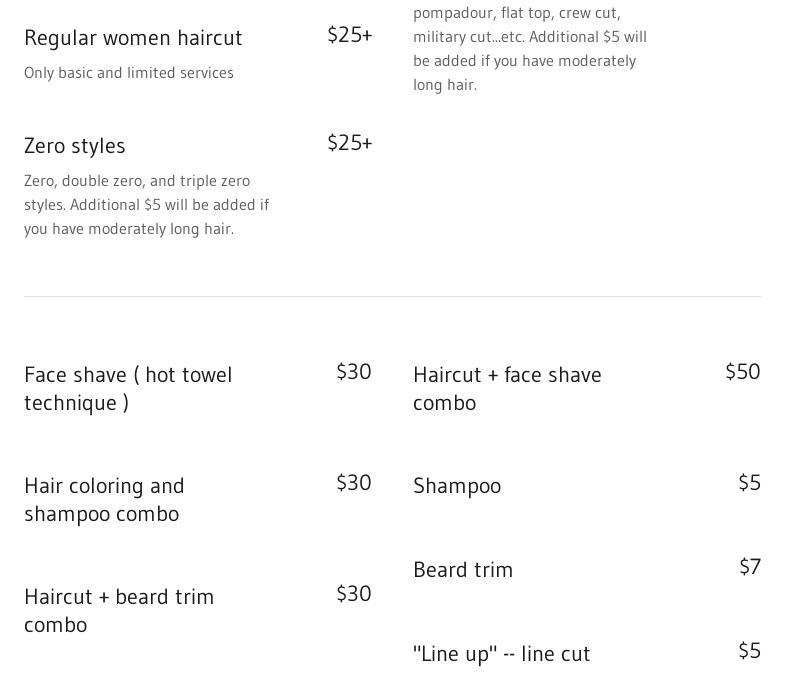Click the $7 Beard trim price

pyautogui.click(x=750, y=567)
